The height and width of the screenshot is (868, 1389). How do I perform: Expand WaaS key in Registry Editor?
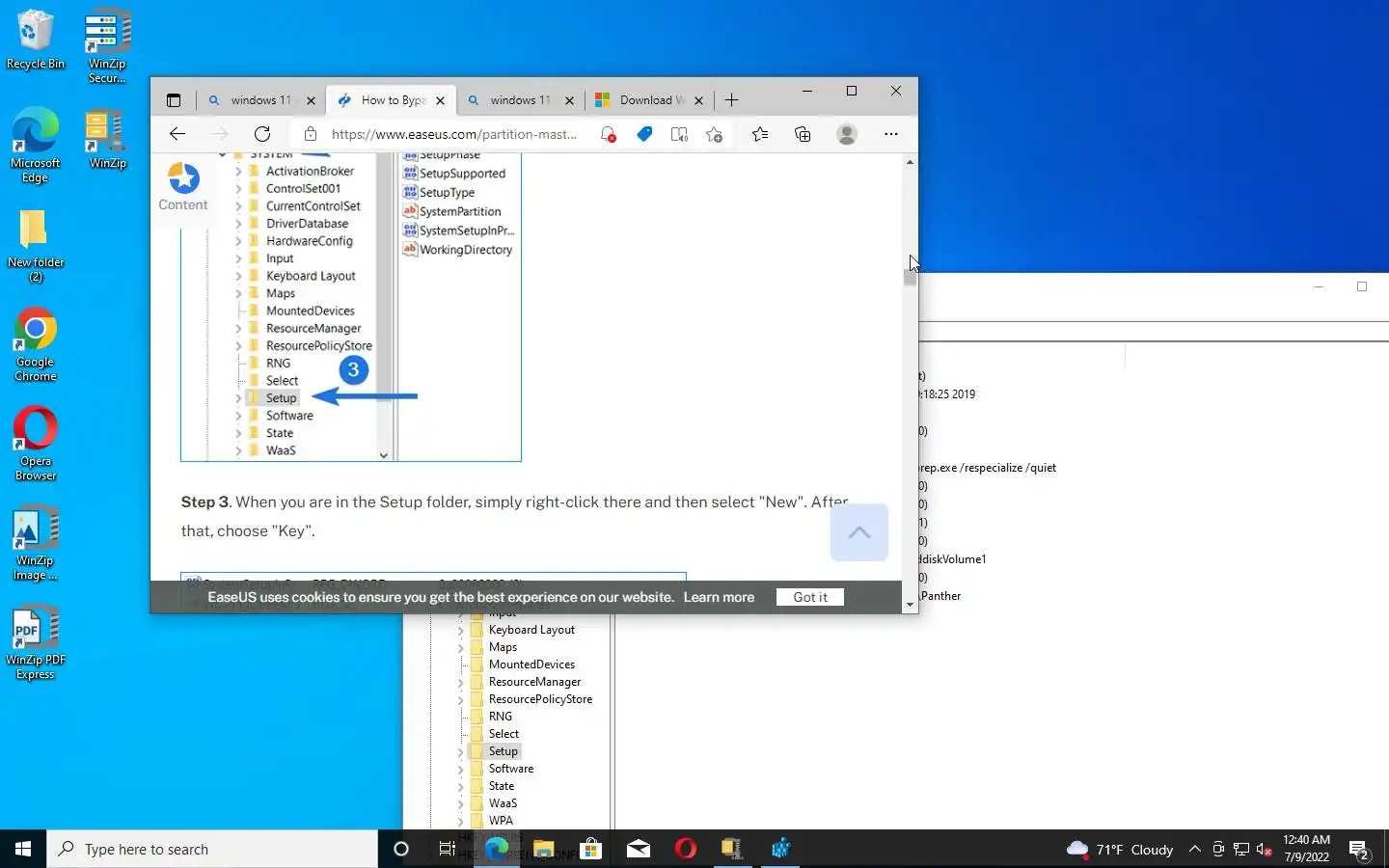(x=461, y=803)
